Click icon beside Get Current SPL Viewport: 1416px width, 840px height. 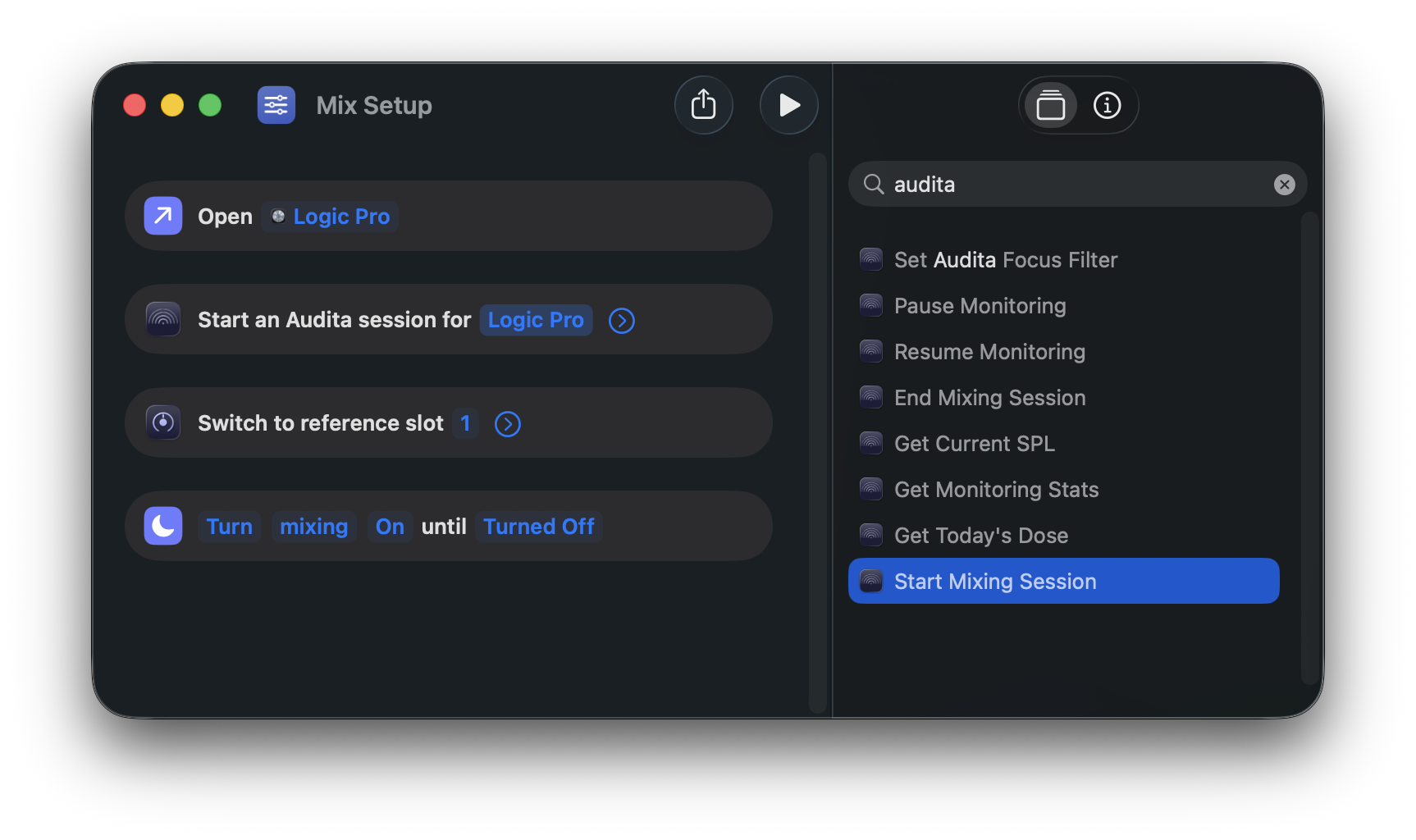click(x=870, y=443)
